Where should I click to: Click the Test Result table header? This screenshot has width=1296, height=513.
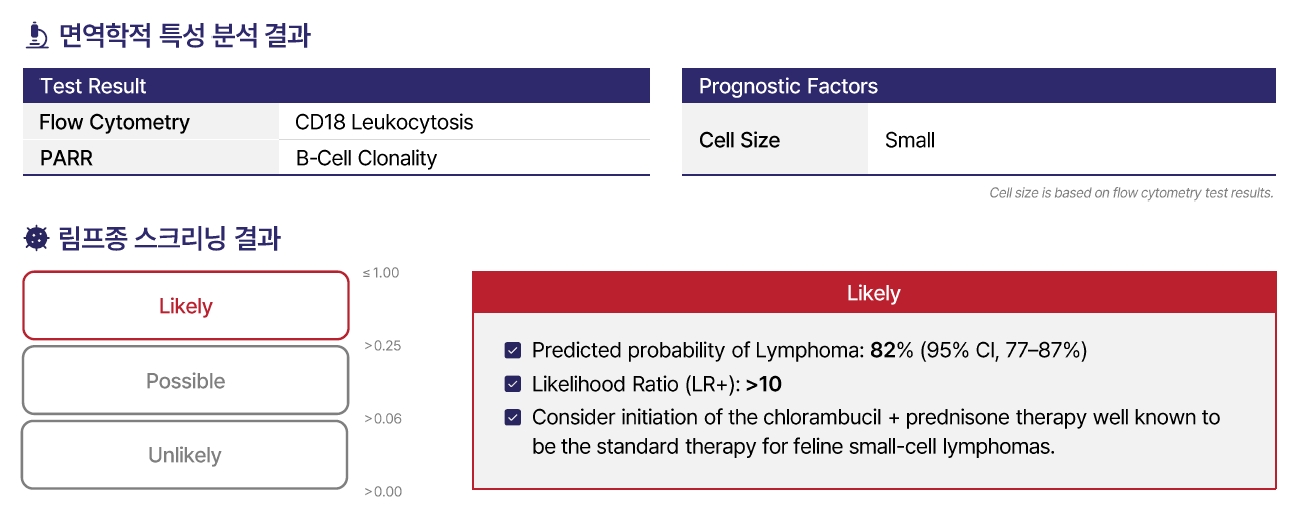click(x=336, y=86)
